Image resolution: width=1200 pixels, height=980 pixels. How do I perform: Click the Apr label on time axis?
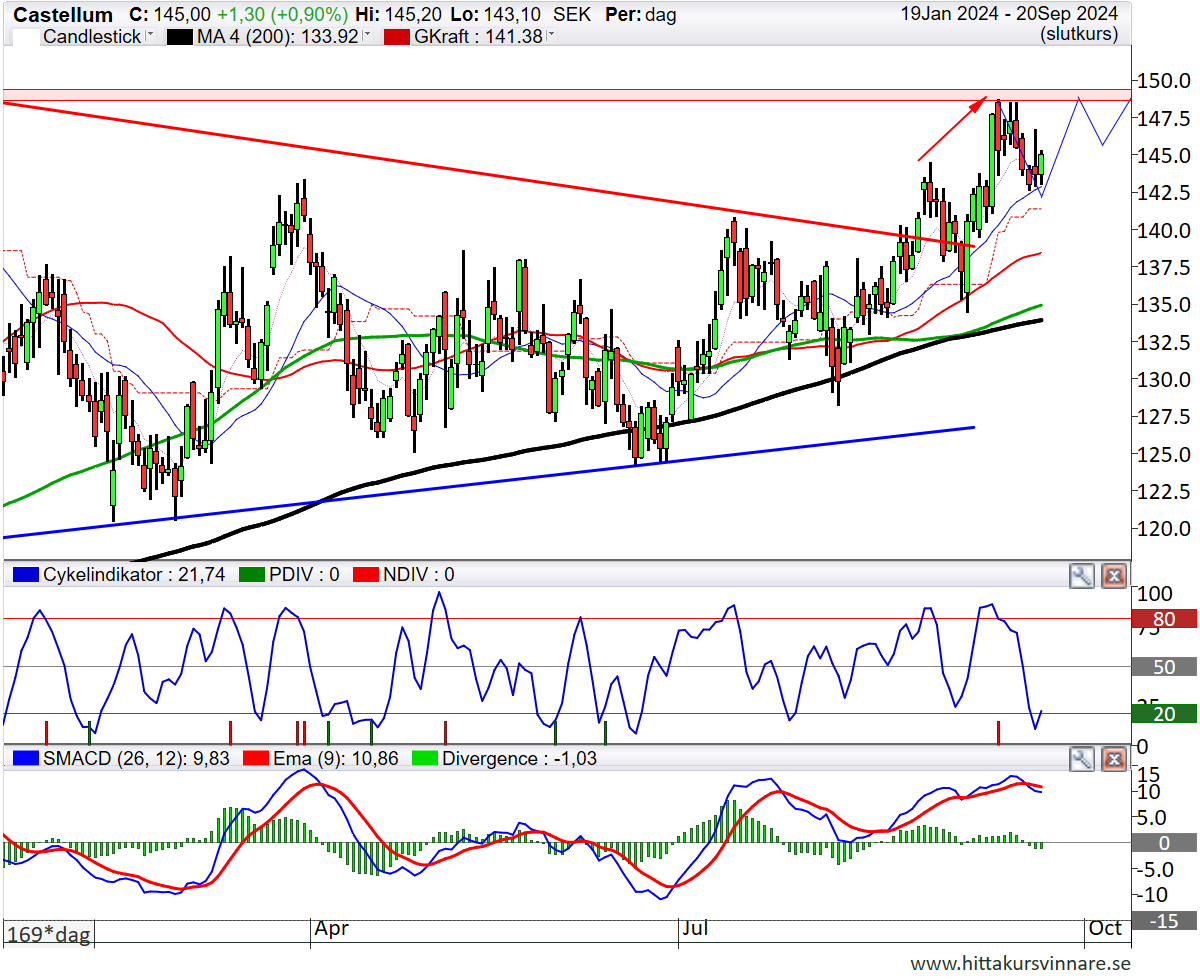pos(331,929)
